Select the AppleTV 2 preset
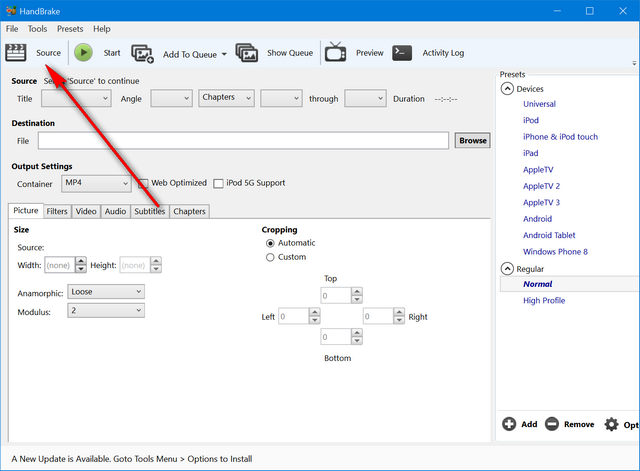 click(x=541, y=186)
